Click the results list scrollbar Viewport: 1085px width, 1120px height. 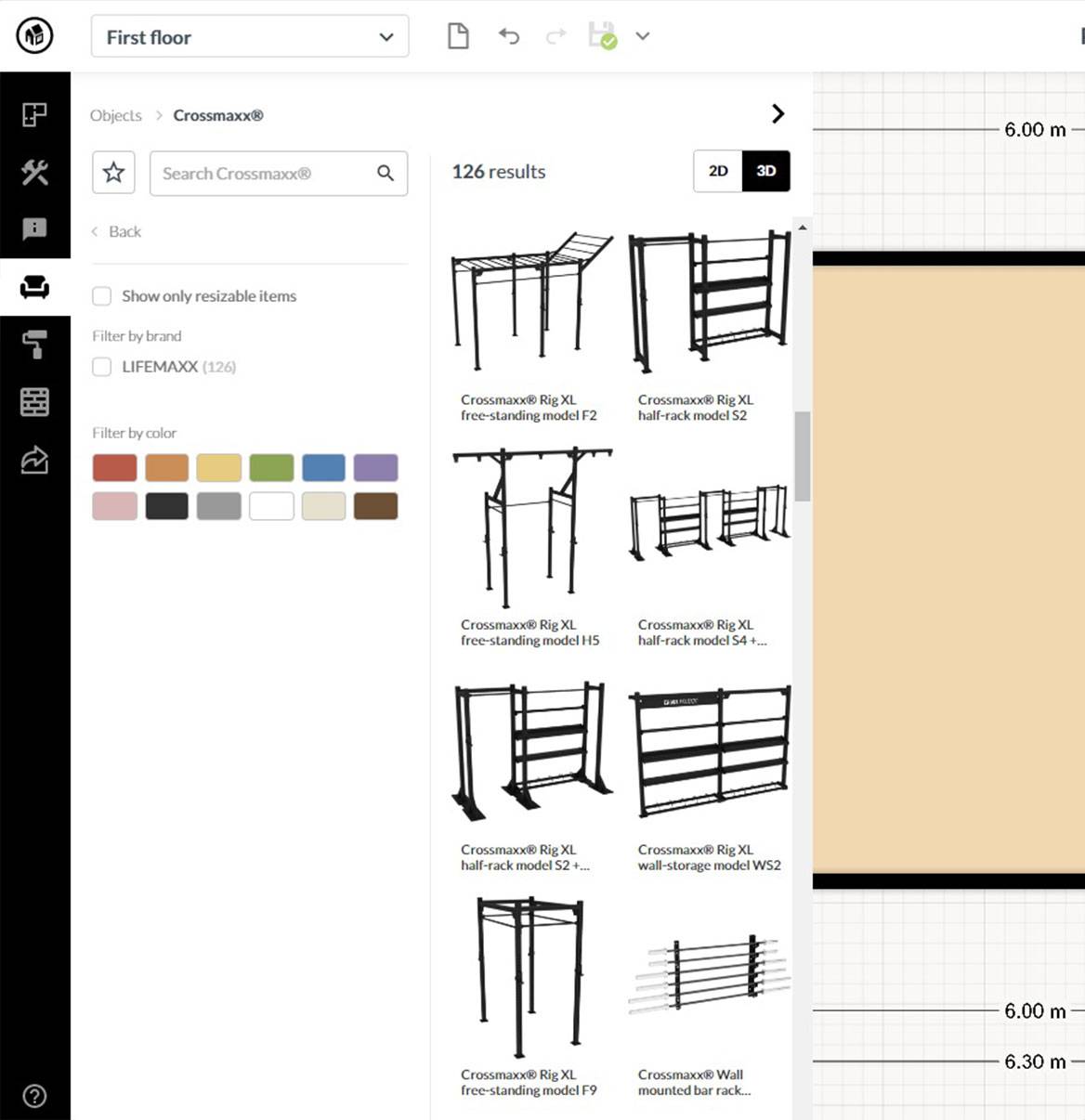(x=803, y=456)
